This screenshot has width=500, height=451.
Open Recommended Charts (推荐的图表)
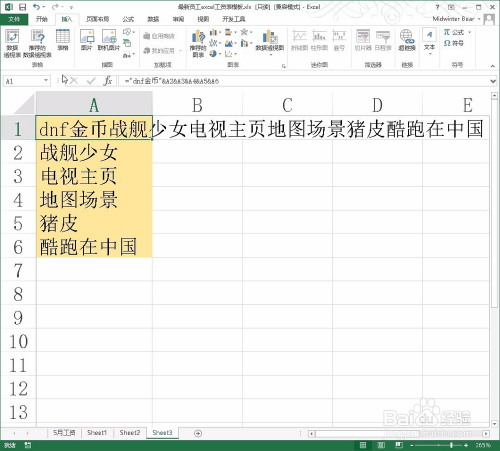point(198,44)
